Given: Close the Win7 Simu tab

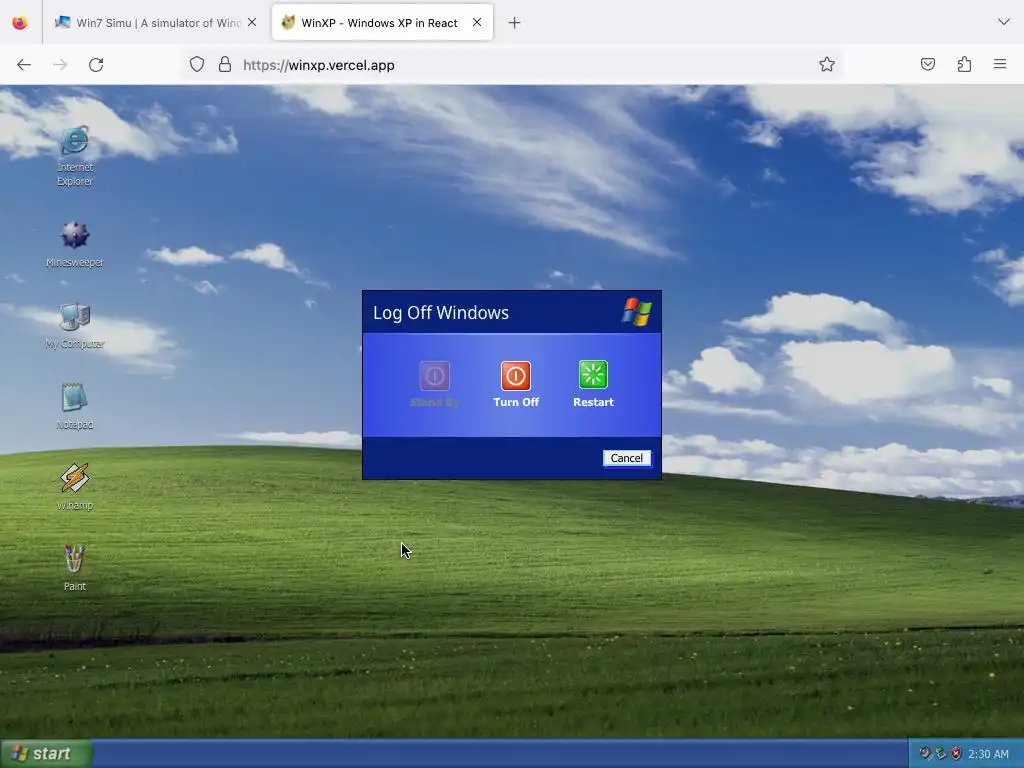Looking at the screenshot, I should point(252,22).
